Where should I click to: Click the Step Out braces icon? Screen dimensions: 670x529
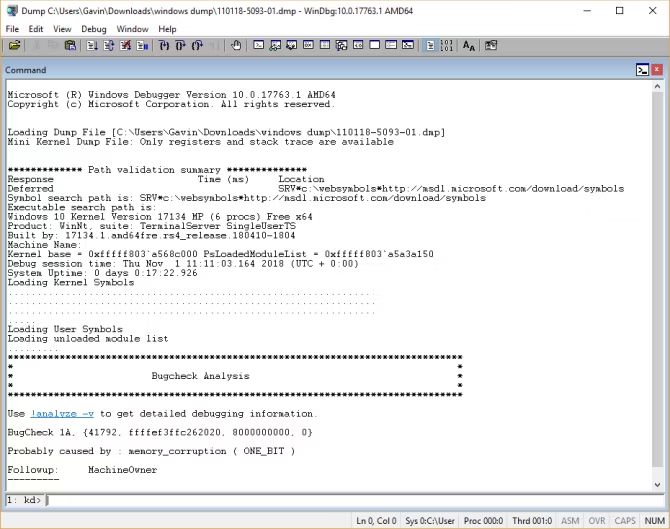(197, 45)
